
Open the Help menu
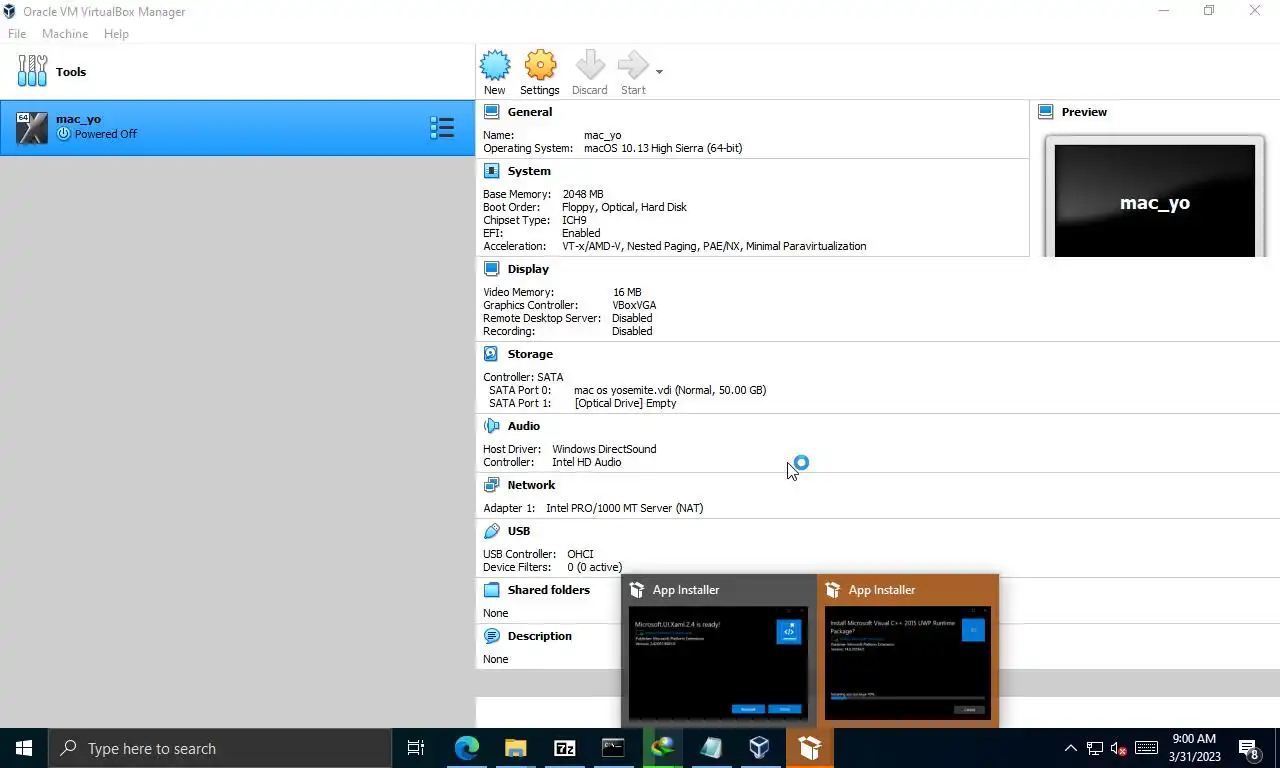click(x=116, y=34)
